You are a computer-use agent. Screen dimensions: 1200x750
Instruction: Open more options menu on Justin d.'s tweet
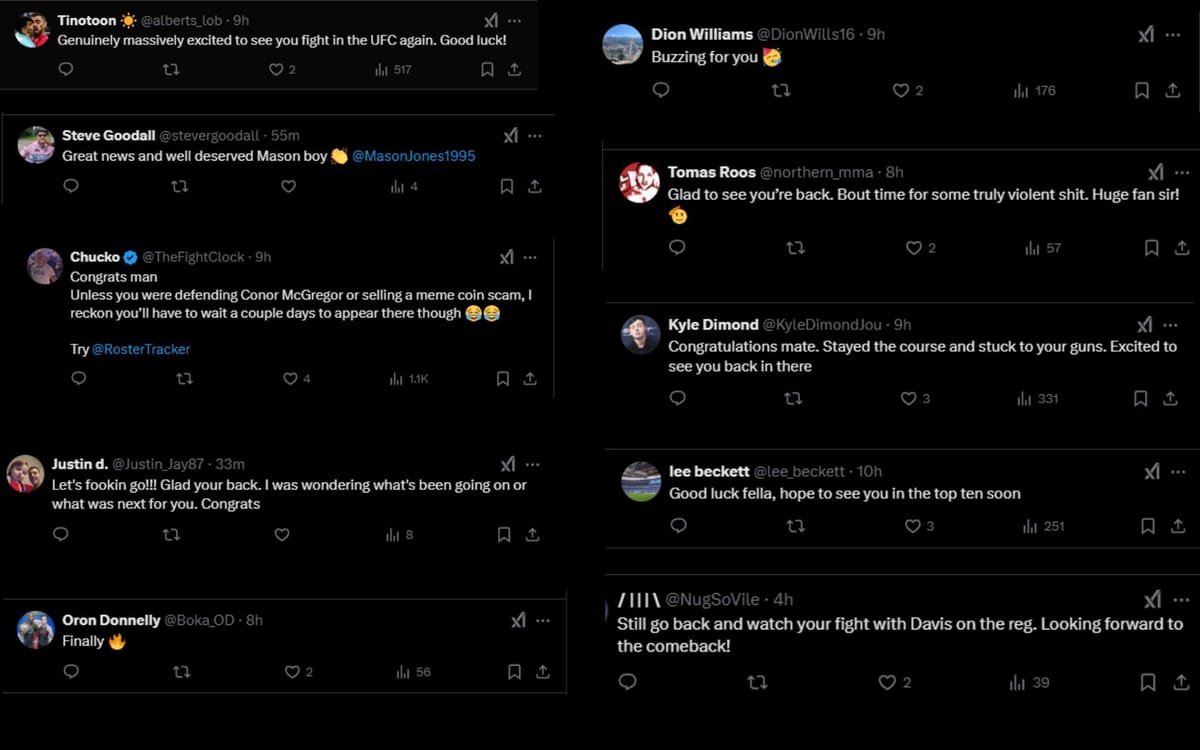pos(532,463)
